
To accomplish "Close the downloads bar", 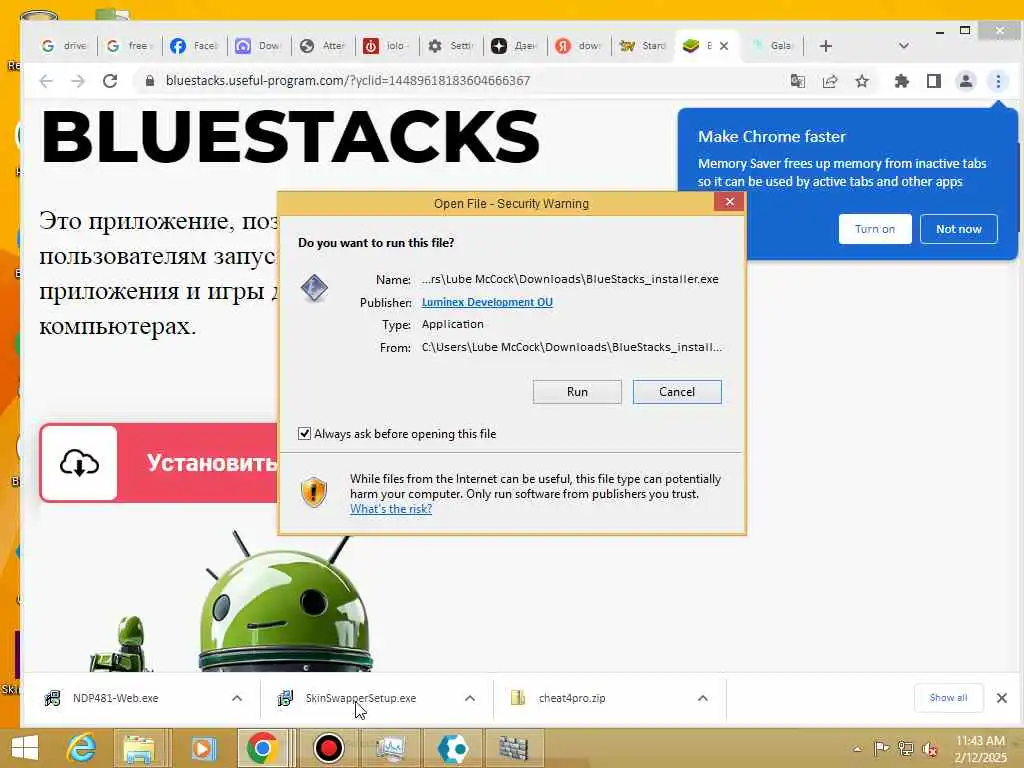I will [1002, 698].
